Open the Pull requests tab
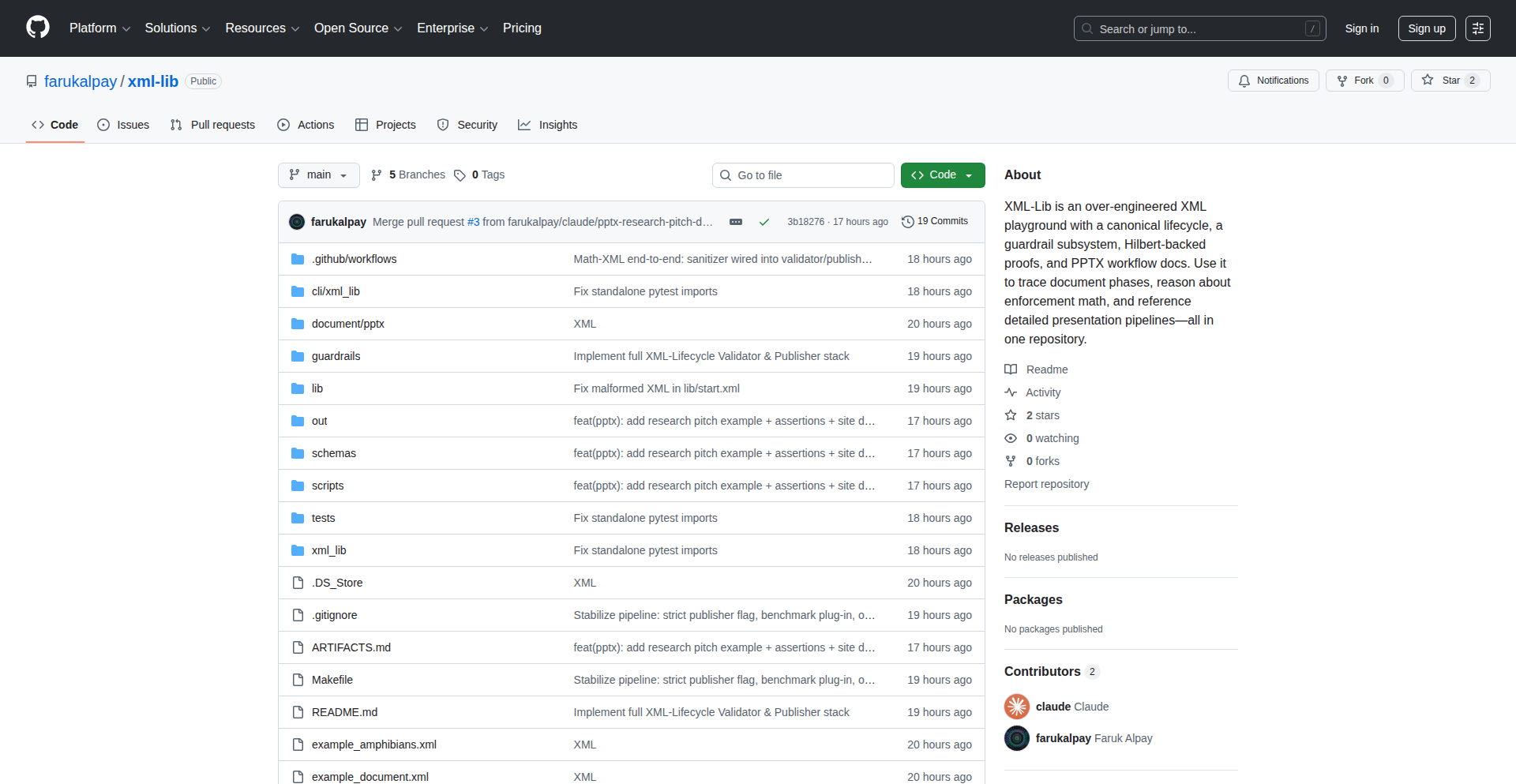The height and width of the screenshot is (784, 1516). (212, 125)
